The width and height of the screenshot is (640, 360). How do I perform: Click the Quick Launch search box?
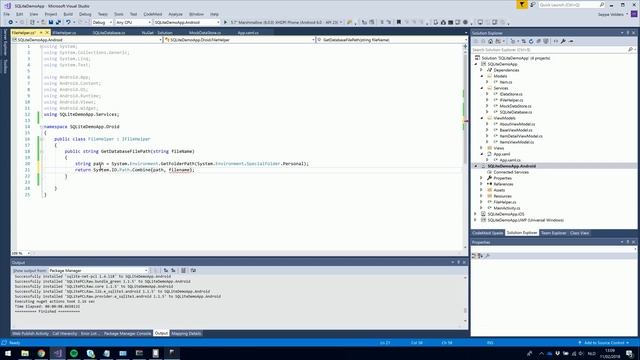coord(571,5)
